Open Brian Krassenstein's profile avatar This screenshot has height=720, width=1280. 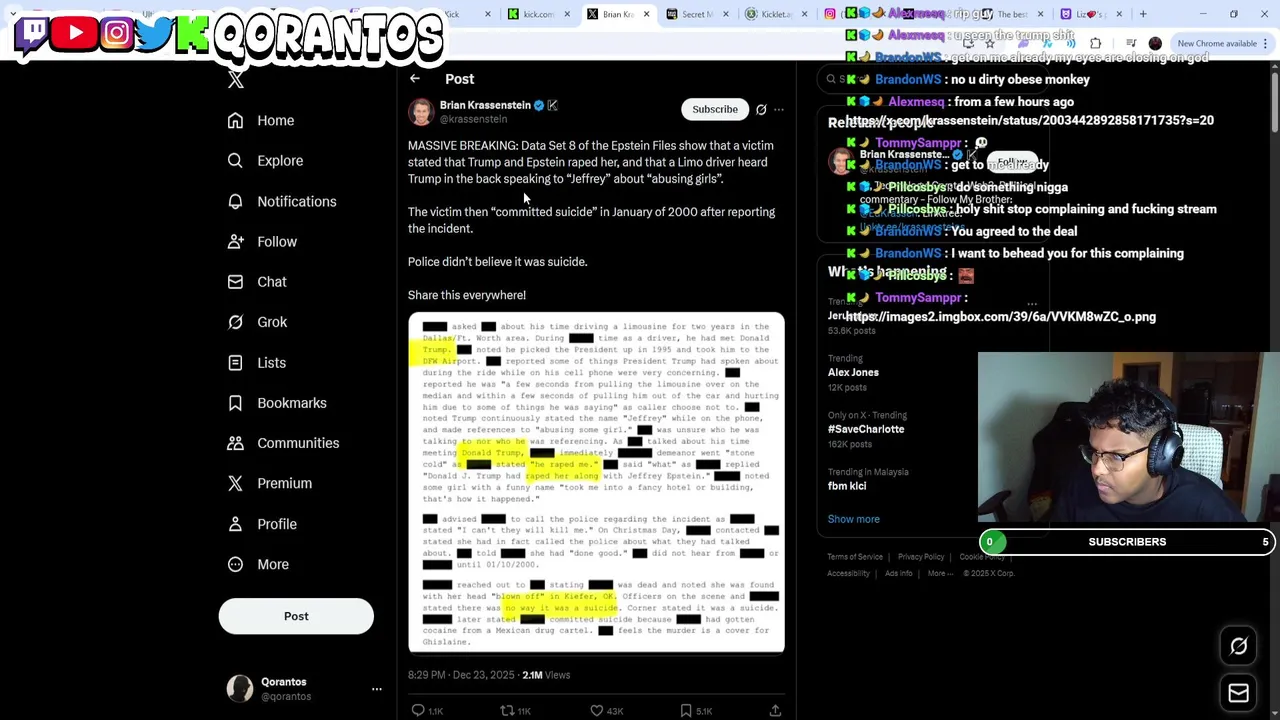tap(421, 111)
